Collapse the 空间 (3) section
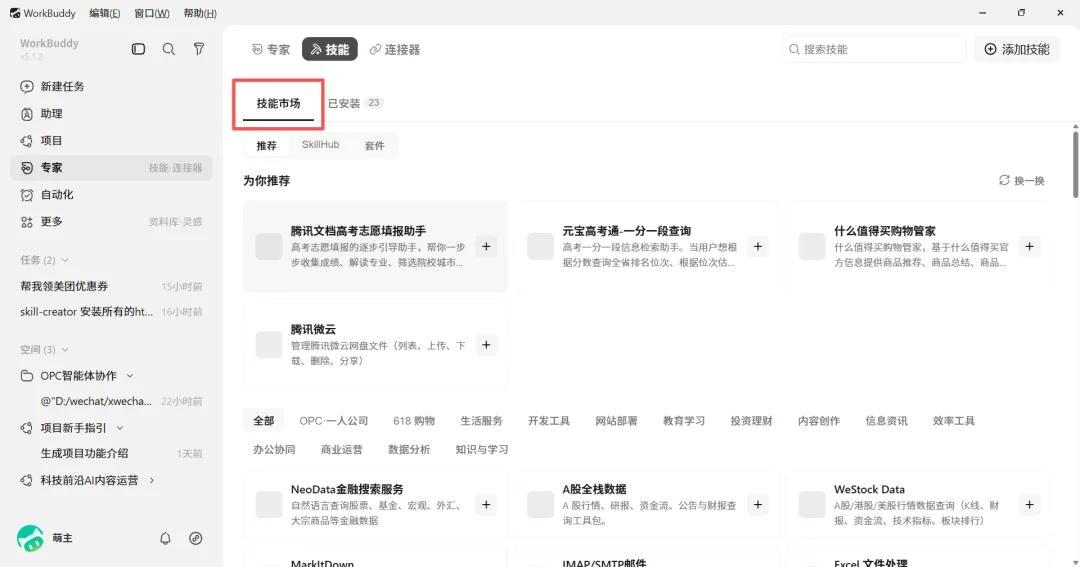This screenshot has width=1080, height=567. [65, 349]
